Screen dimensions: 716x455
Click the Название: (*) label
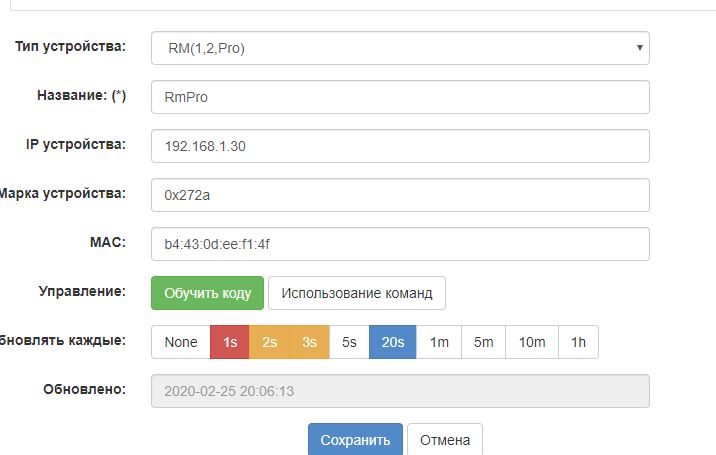click(81, 95)
